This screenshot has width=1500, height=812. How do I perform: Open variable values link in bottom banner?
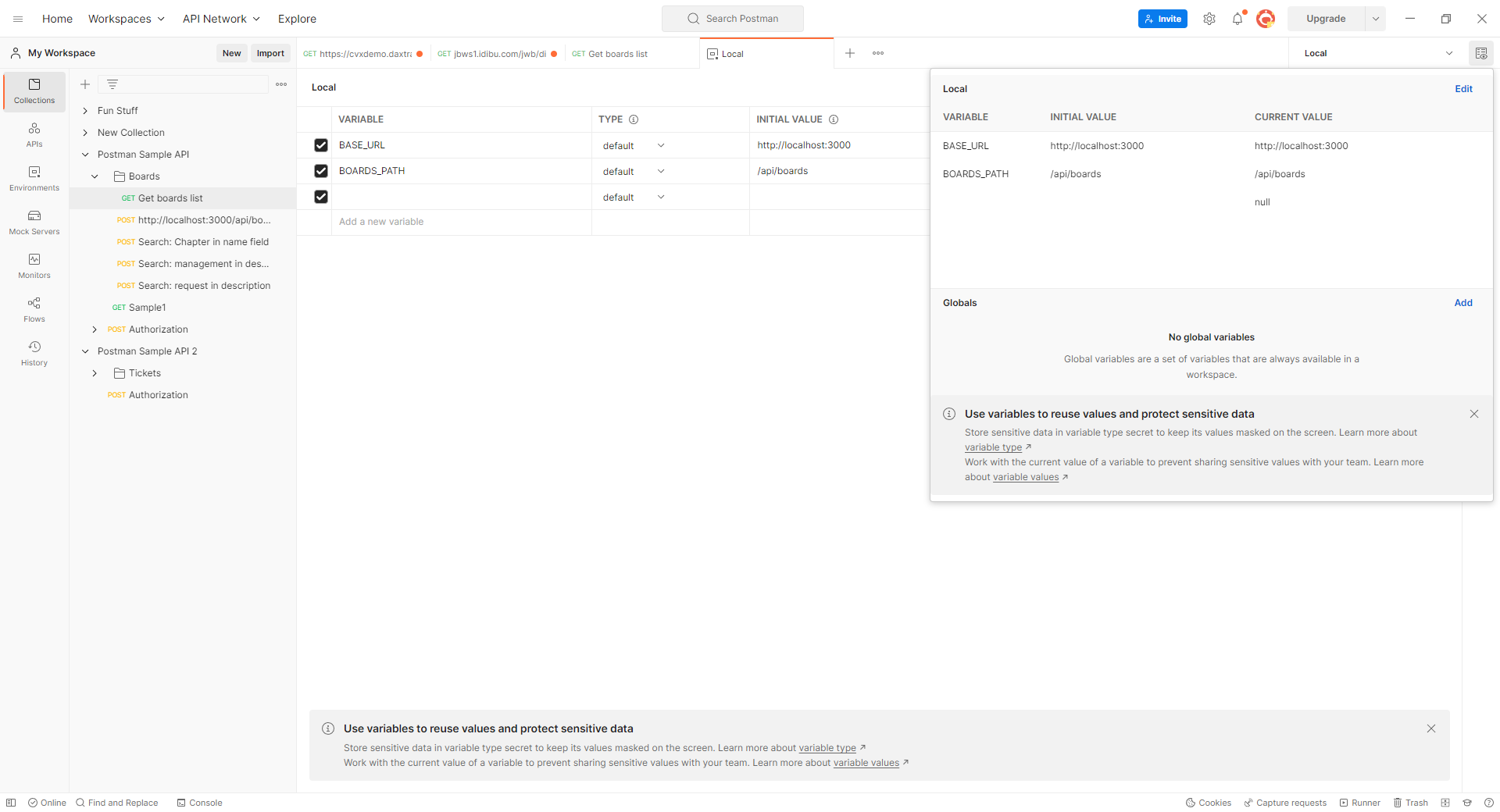point(866,763)
